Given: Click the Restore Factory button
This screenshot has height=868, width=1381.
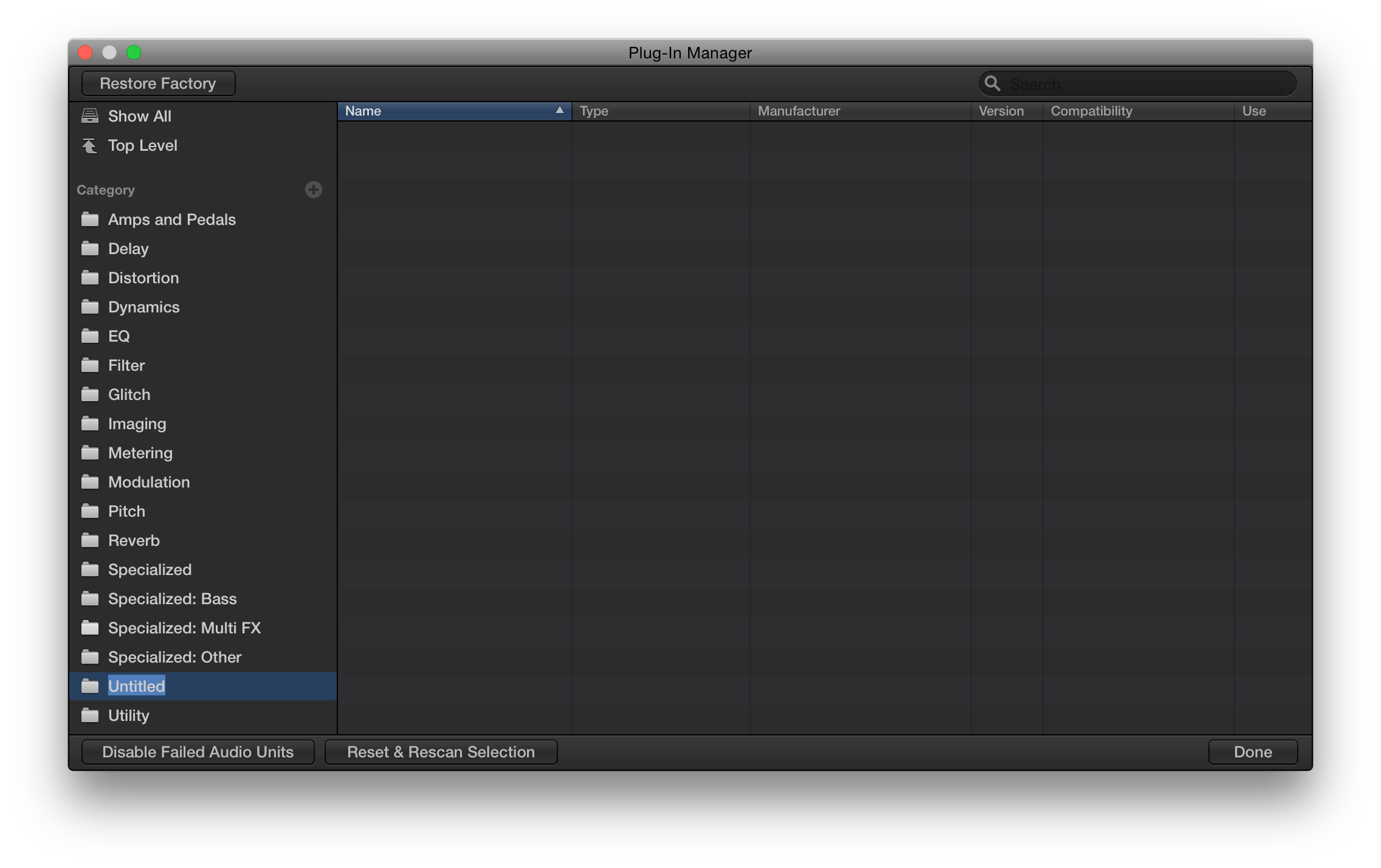Looking at the screenshot, I should (158, 83).
